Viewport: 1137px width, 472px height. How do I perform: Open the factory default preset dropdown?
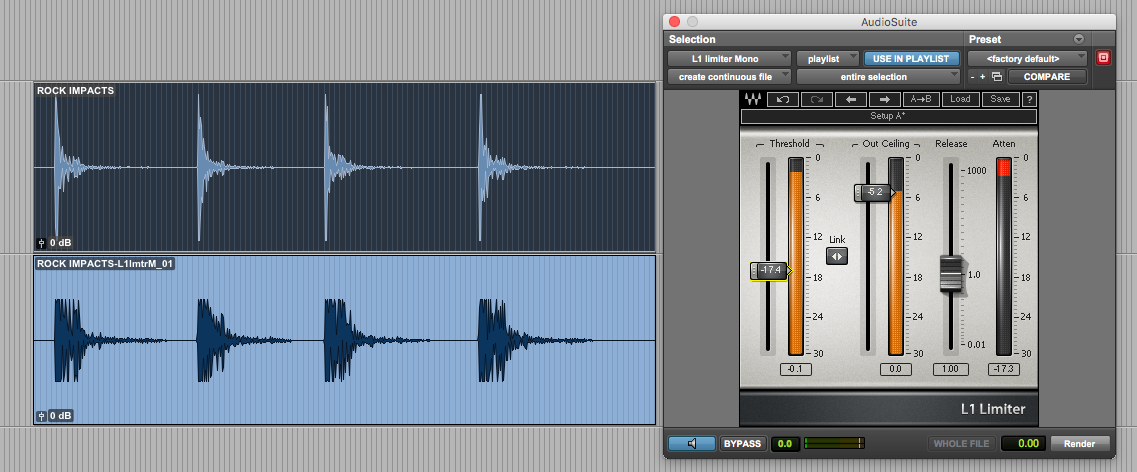[x=1027, y=59]
